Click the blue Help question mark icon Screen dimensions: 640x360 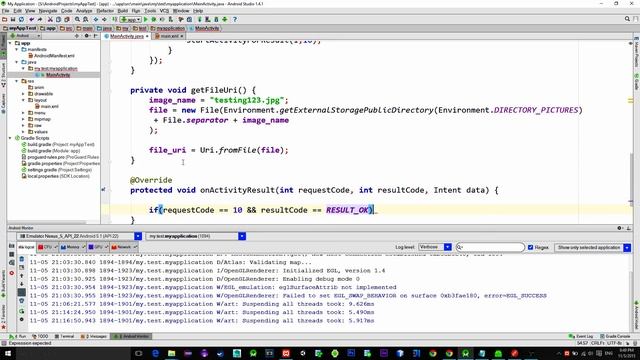point(235,19)
